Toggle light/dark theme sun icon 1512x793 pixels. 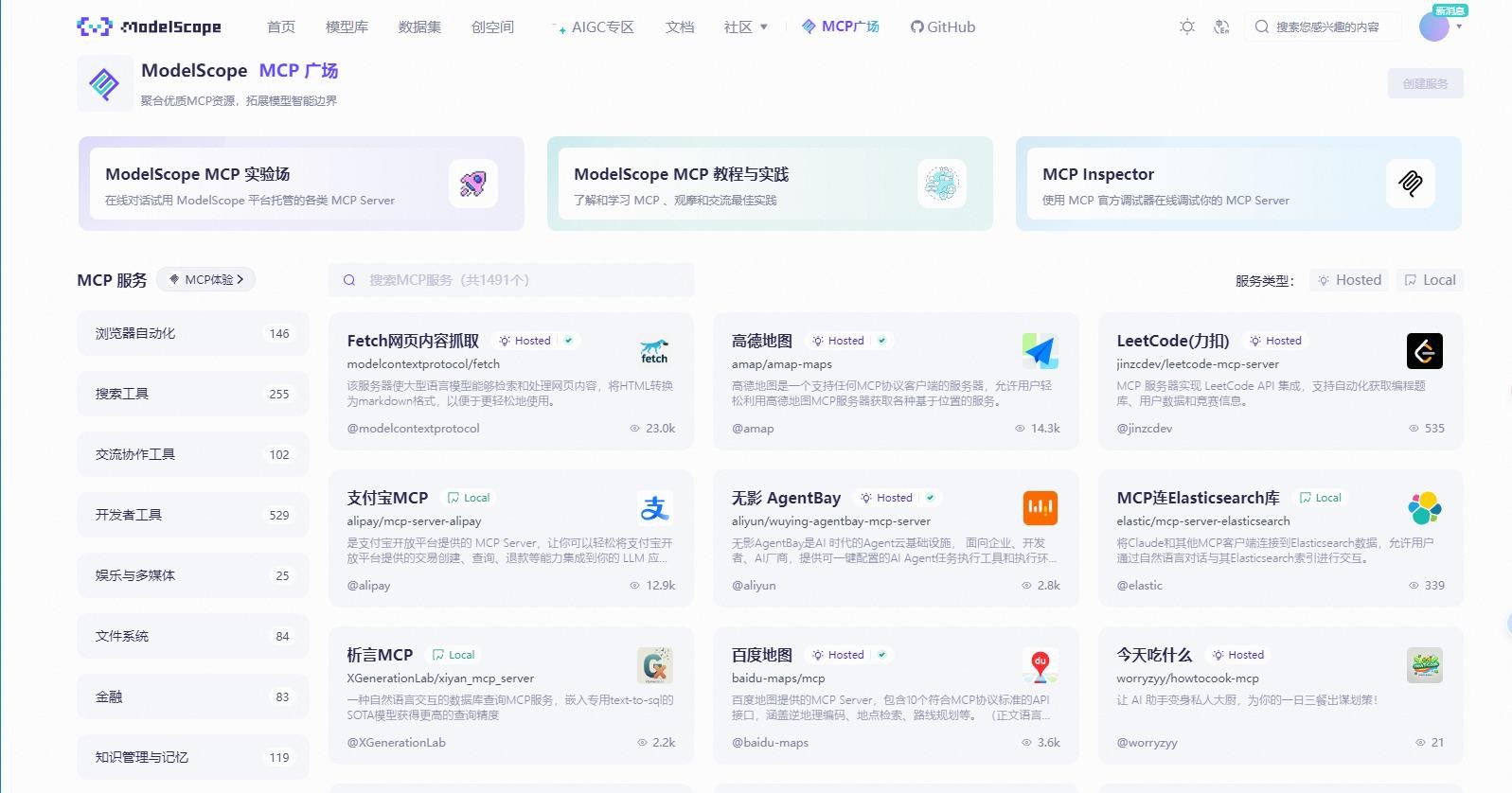1187,26
